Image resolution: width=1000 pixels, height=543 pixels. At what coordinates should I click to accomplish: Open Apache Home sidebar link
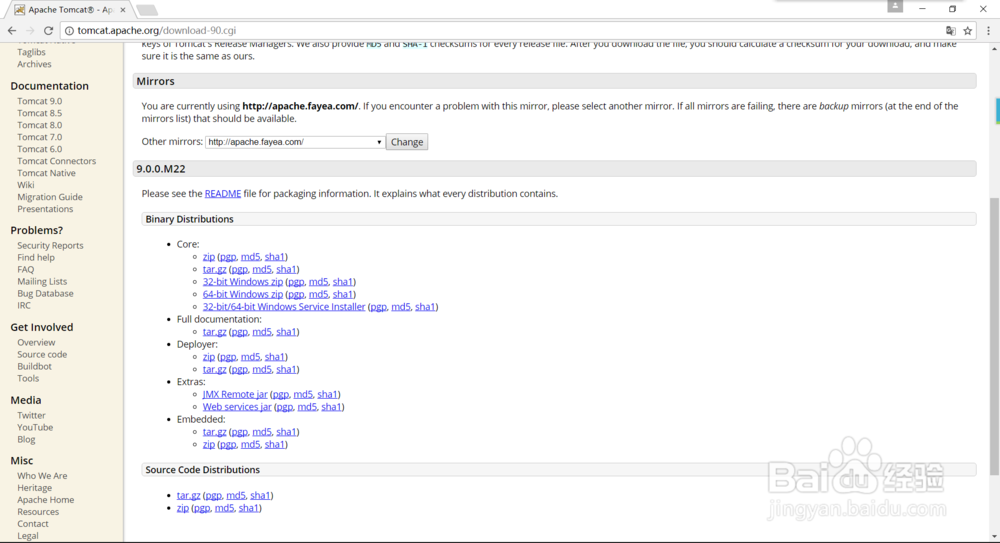[x=45, y=500]
